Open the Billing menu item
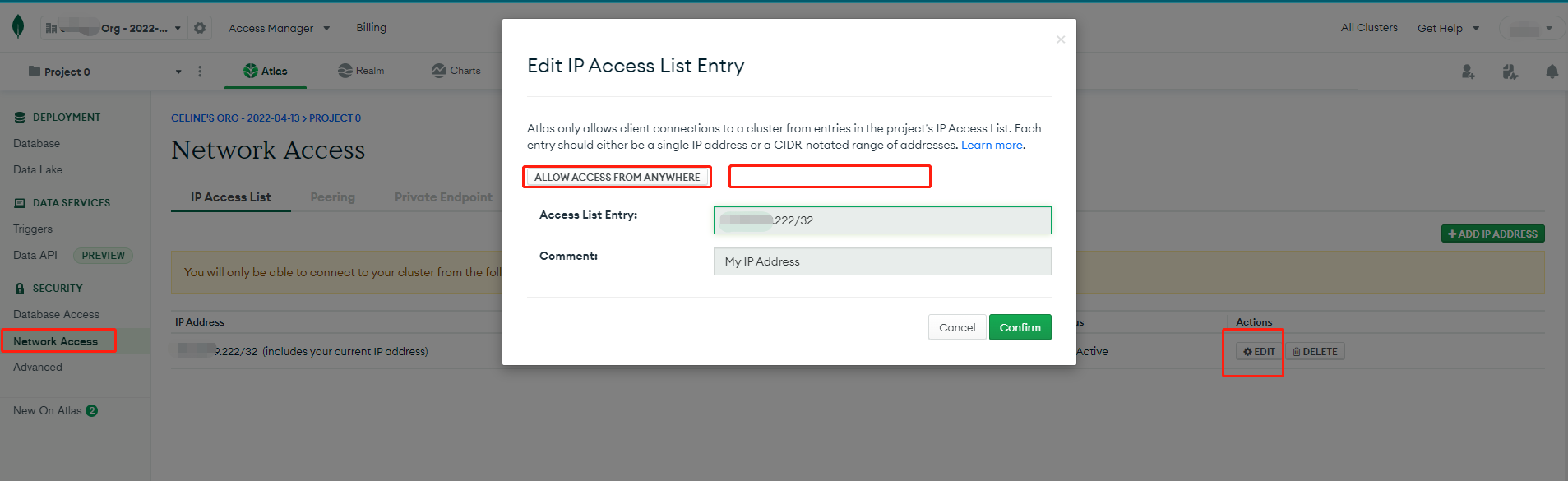This screenshot has width=1568, height=481. (371, 28)
